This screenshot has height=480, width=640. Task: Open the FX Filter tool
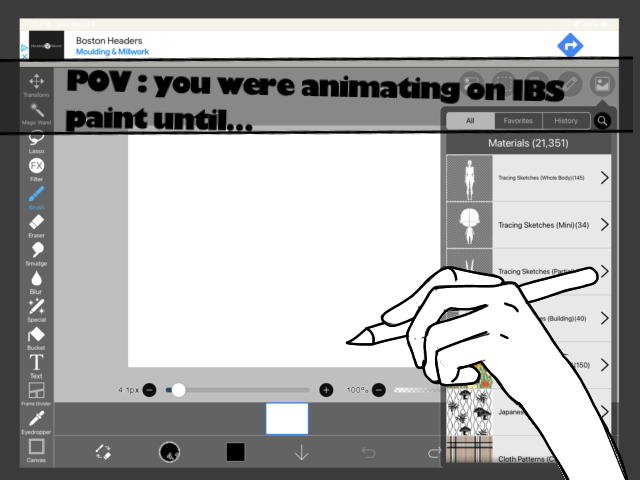click(36, 166)
